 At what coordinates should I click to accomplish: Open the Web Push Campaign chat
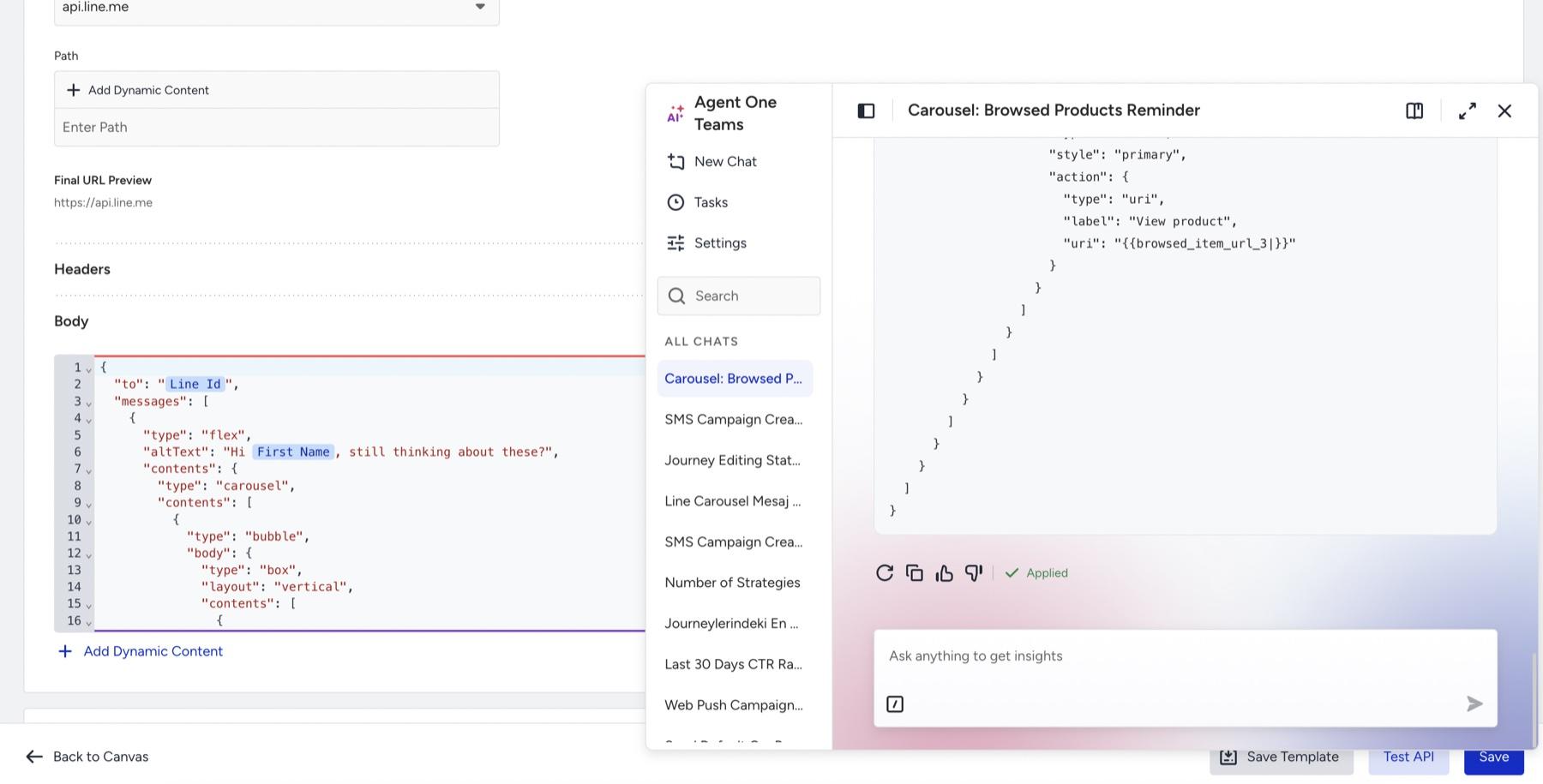735,705
